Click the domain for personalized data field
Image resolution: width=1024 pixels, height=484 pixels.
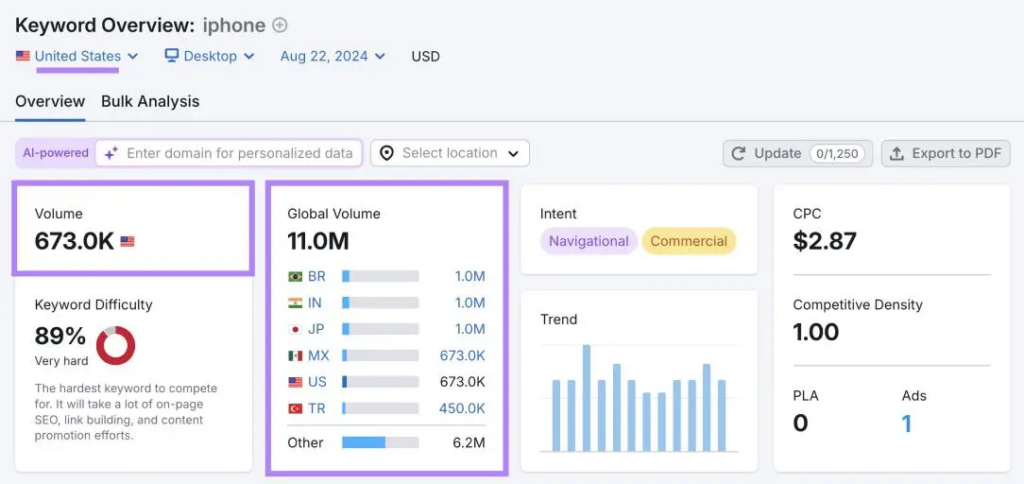(x=229, y=153)
